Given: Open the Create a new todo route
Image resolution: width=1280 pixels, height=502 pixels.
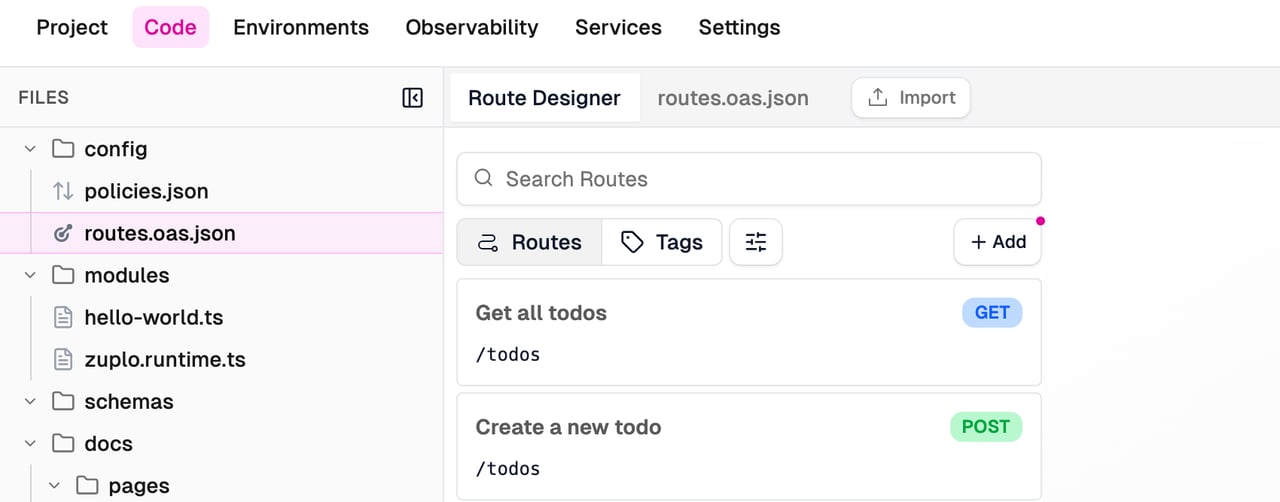Looking at the screenshot, I should click(749, 446).
